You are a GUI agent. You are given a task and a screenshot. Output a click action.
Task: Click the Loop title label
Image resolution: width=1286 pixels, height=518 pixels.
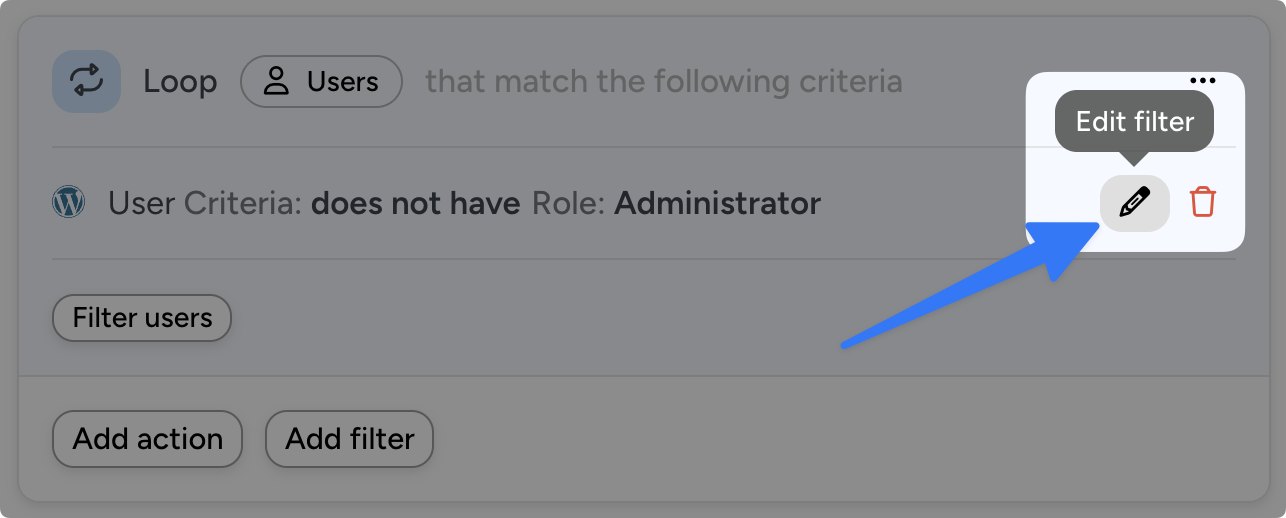pyautogui.click(x=180, y=81)
